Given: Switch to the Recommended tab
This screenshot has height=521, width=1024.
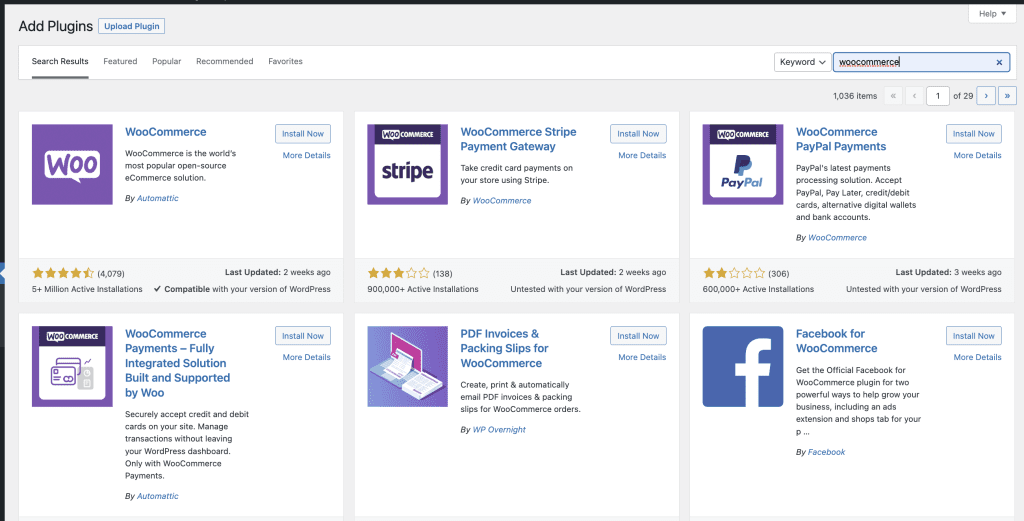Looking at the screenshot, I should pyautogui.click(x=225, y=61).
